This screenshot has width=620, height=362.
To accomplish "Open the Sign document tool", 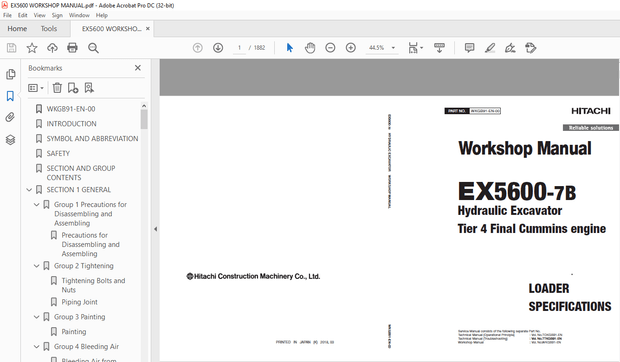I will point(510,48).
